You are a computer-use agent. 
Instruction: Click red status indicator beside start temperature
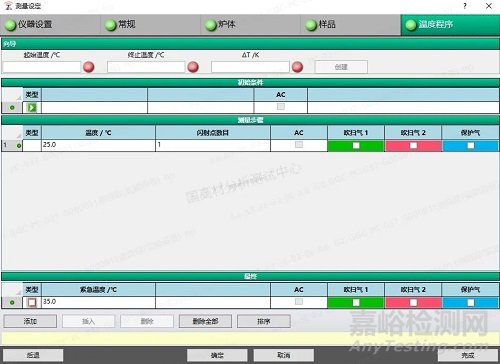[x=89, y=67]
